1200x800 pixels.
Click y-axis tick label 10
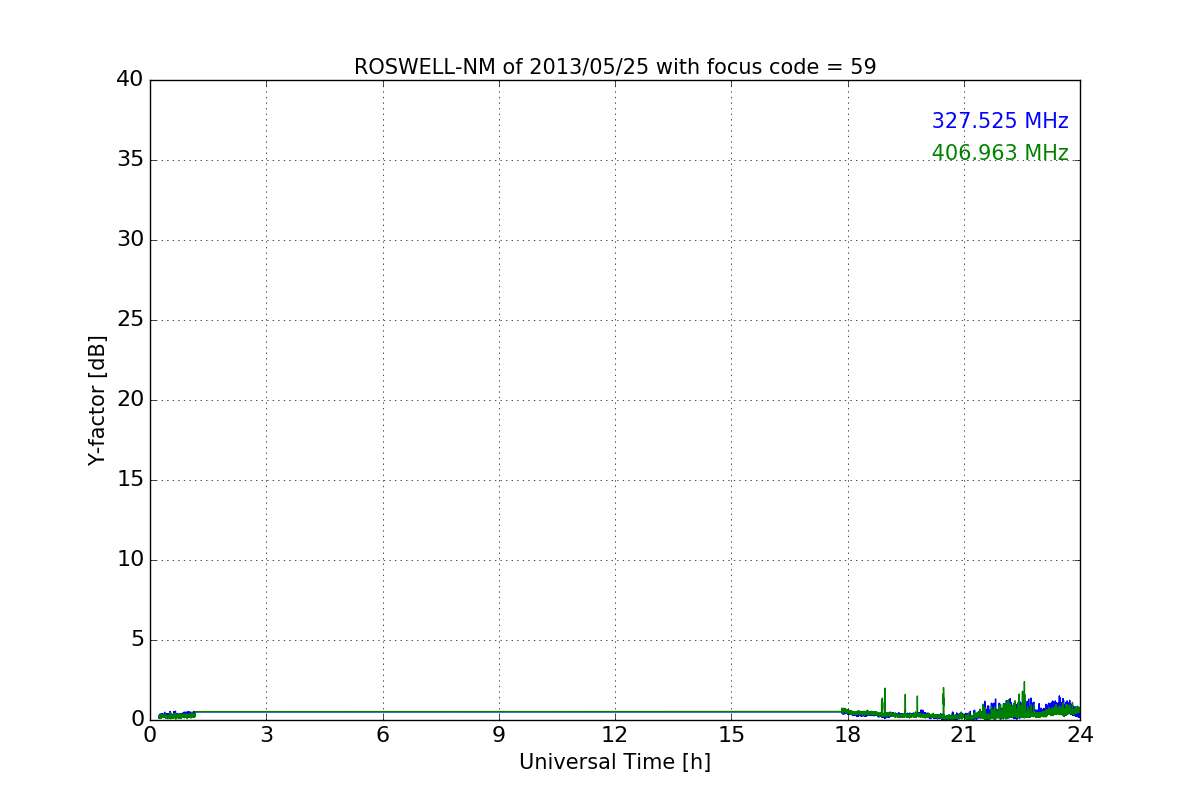(x=130, y=560)
